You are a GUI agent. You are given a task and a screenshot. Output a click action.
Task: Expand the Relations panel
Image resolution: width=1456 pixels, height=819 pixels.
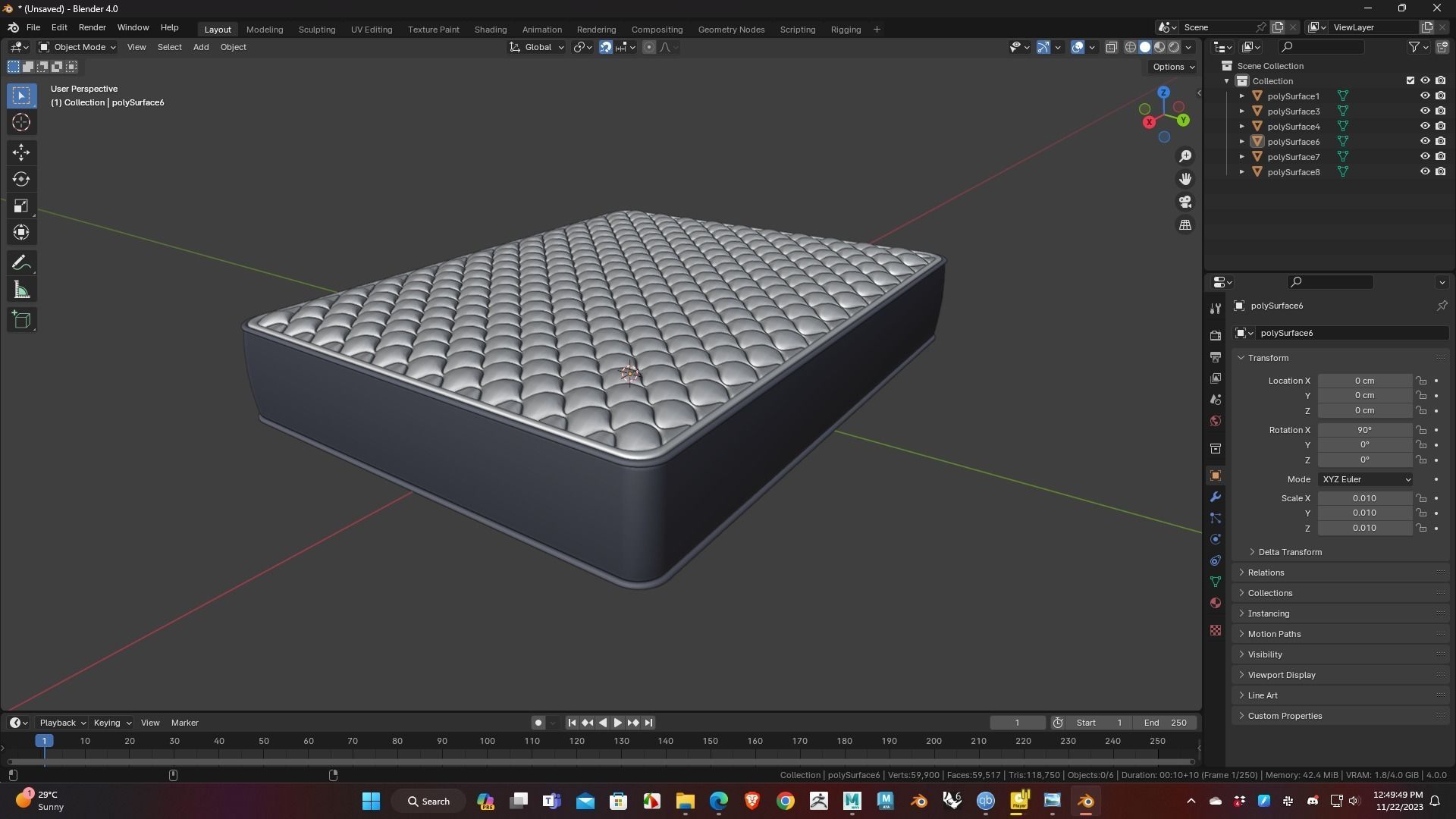click(x=1266, y=573)
